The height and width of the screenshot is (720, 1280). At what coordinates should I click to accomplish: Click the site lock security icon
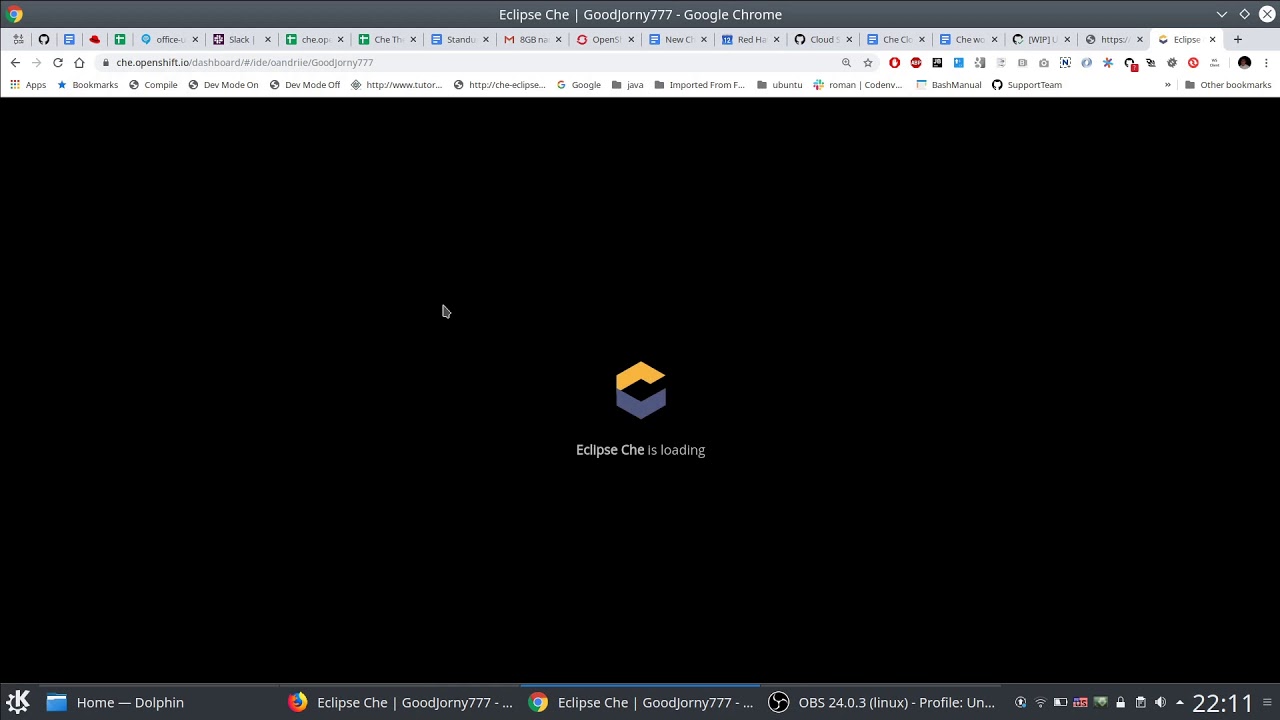[106, 62]
